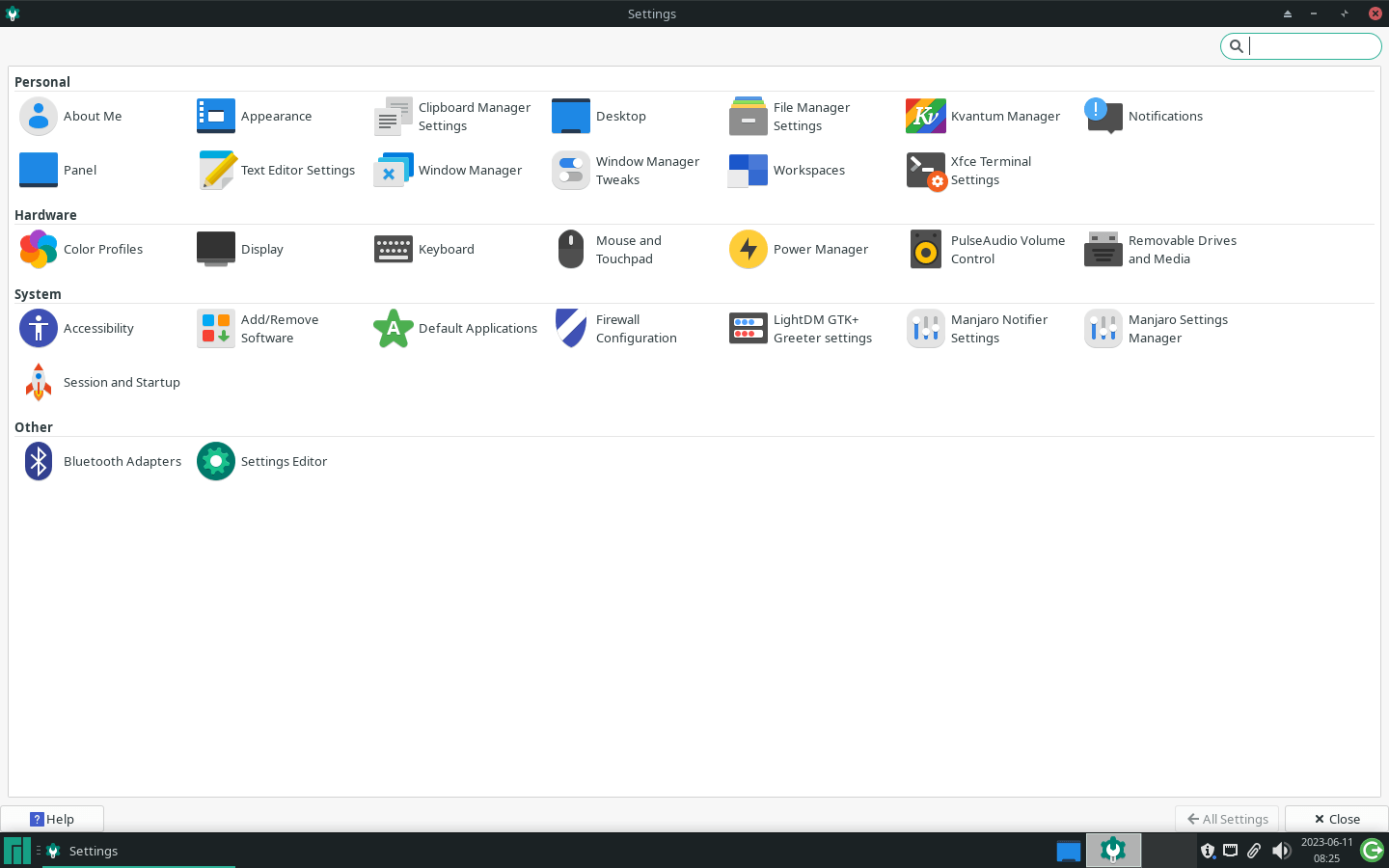This screenshot has width=1389, height=868.
Task: Open Session and Startup icon
Action: [39, 383]
